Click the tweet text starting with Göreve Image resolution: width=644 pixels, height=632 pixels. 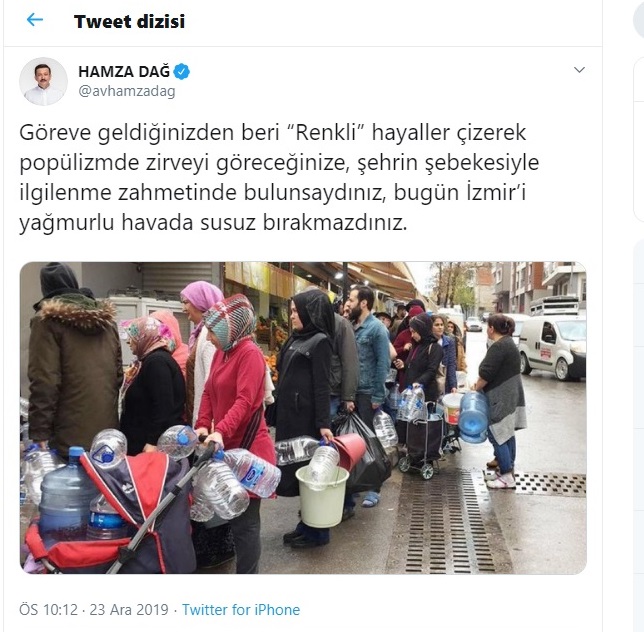click(x=279, y=177)
